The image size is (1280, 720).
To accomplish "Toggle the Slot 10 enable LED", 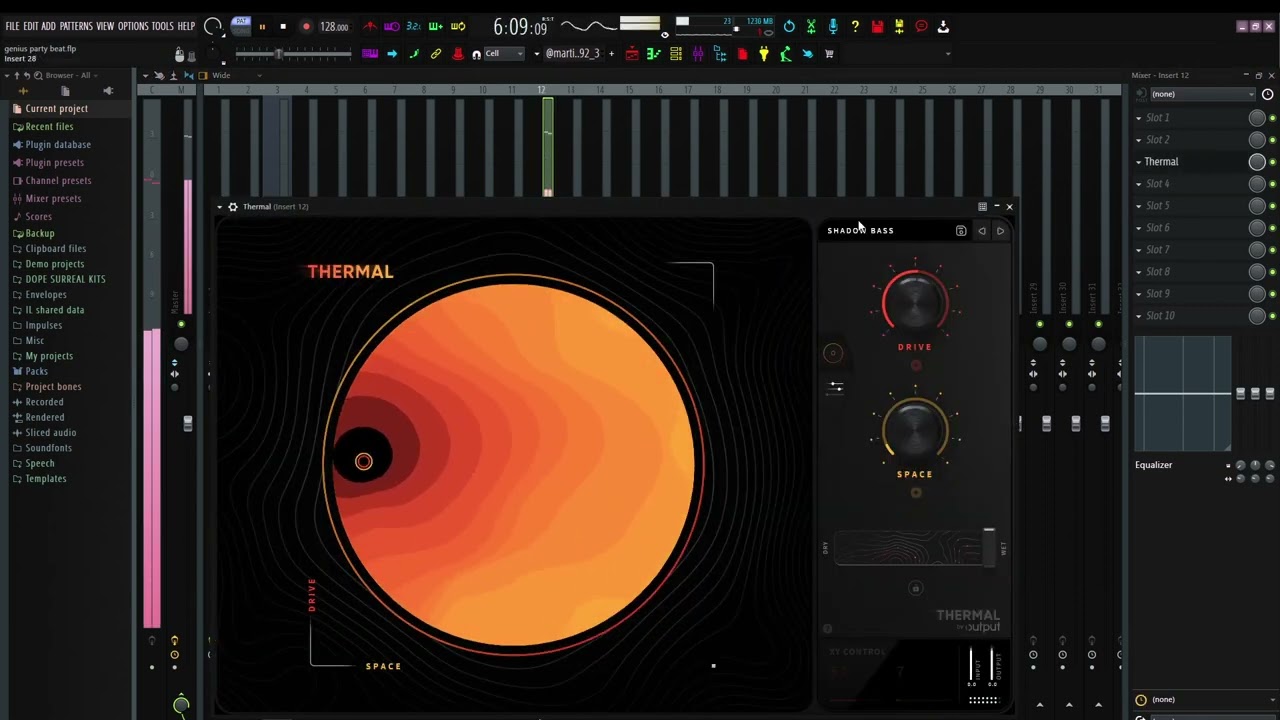I will point(1273,316).
